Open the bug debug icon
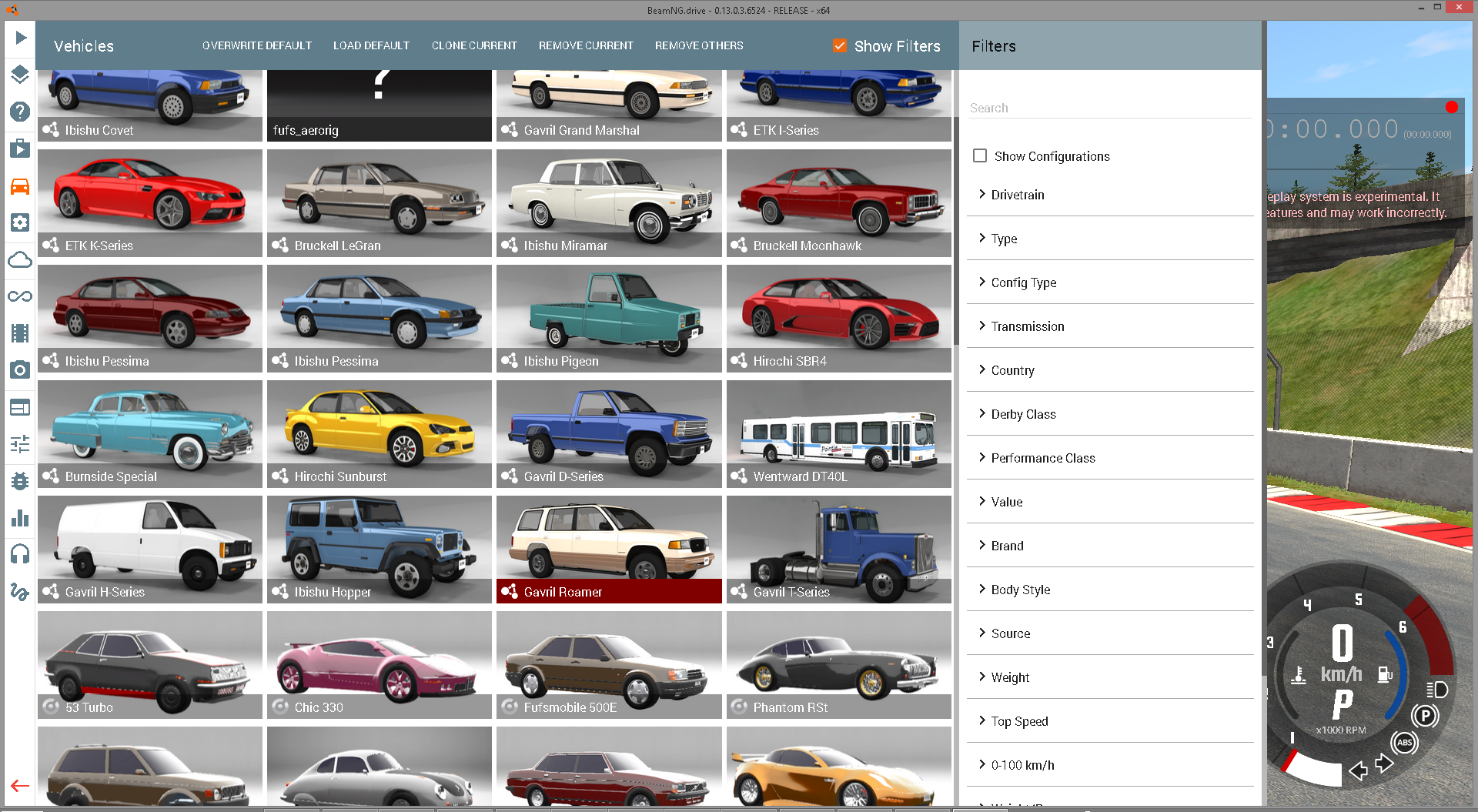The height and width of the screenshot is (812, 1478). [20, 481]
